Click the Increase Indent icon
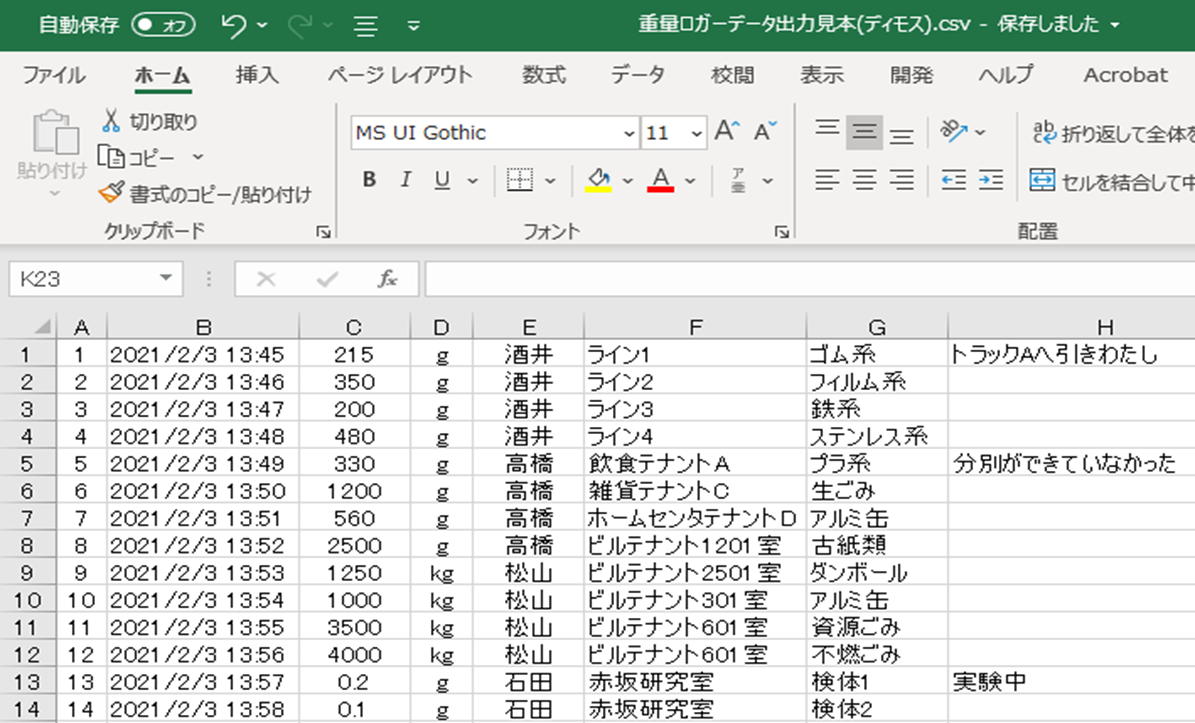1195x723 pixels. (x=991, y=180)
